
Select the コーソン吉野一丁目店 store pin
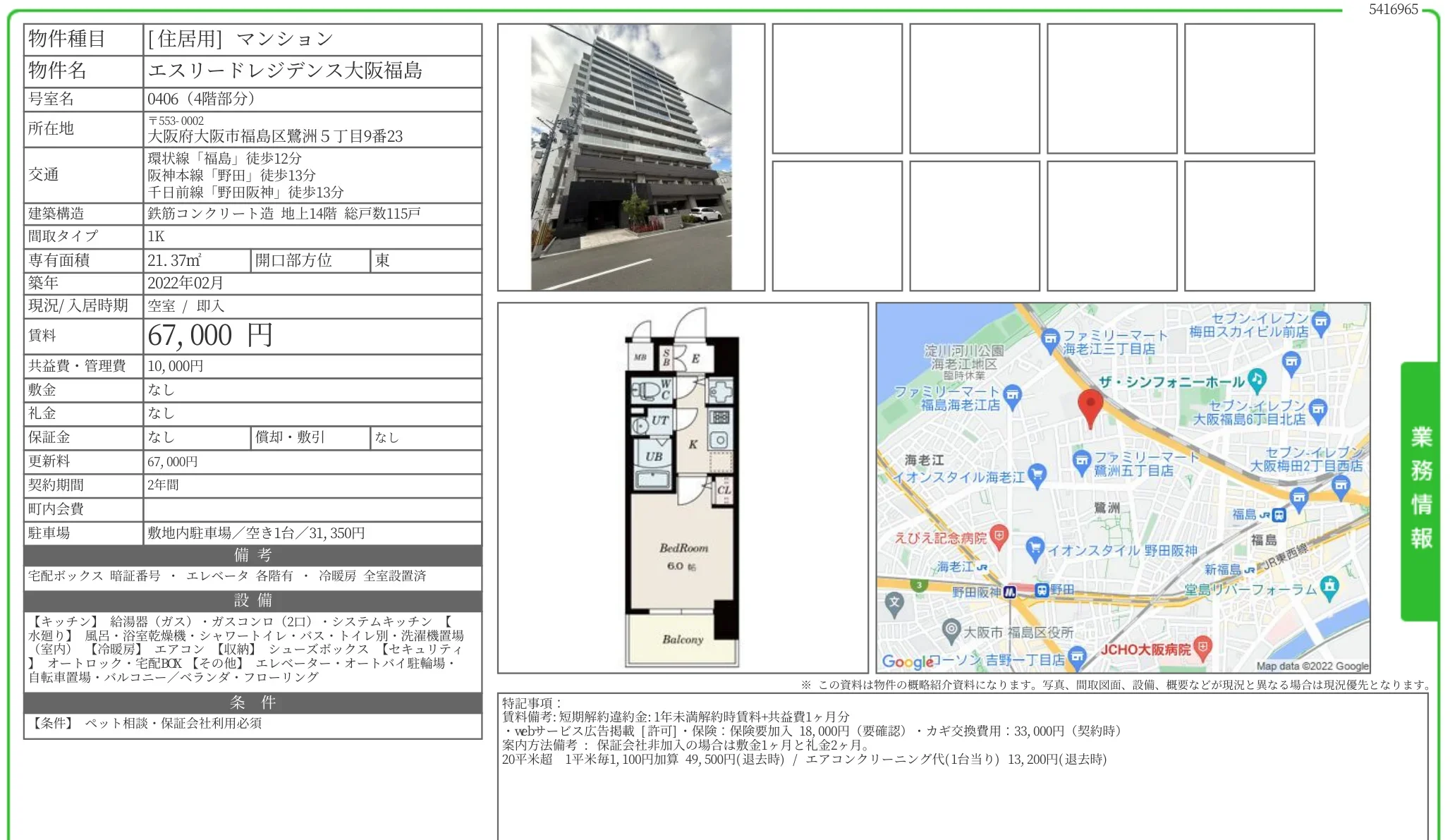(1078, 660)
